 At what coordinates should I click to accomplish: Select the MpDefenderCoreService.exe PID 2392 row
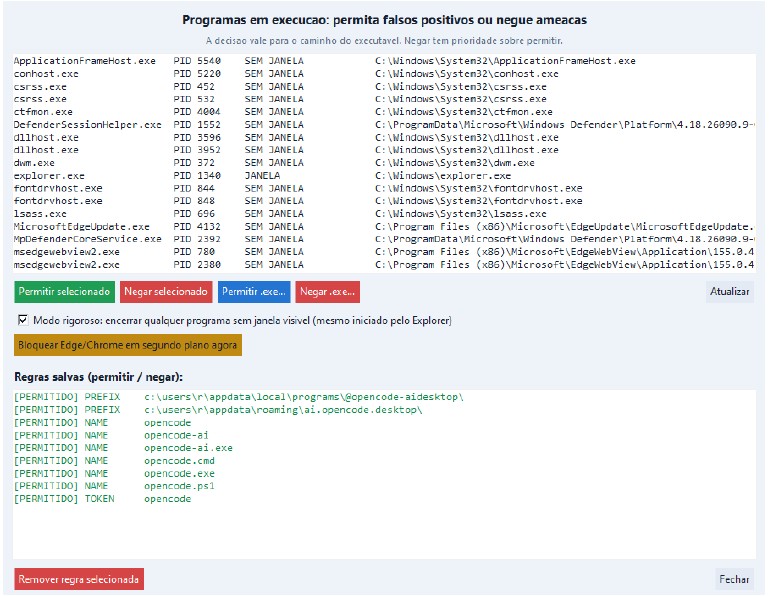pos(384,239)
